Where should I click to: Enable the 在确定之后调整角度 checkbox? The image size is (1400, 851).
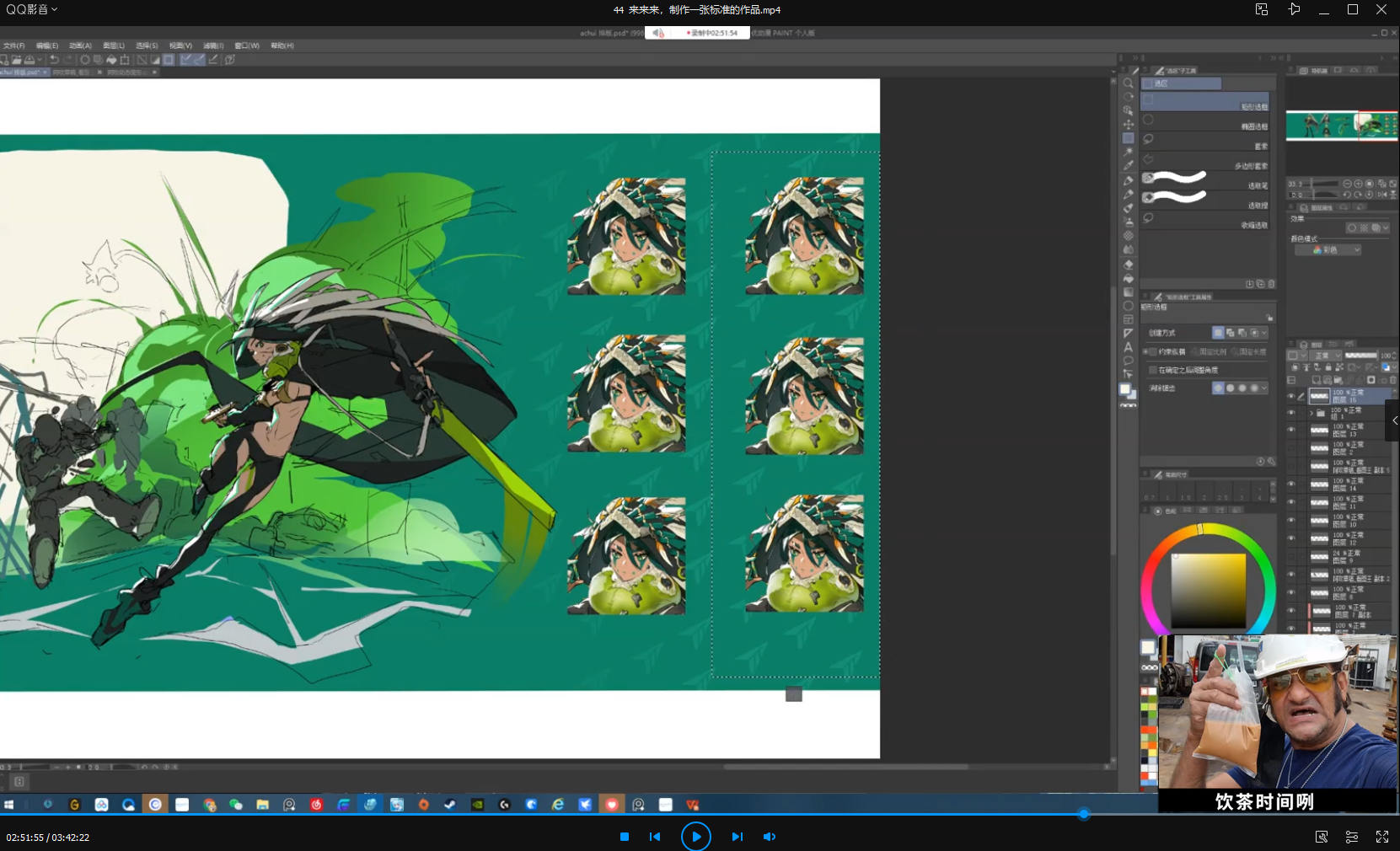1153,370
